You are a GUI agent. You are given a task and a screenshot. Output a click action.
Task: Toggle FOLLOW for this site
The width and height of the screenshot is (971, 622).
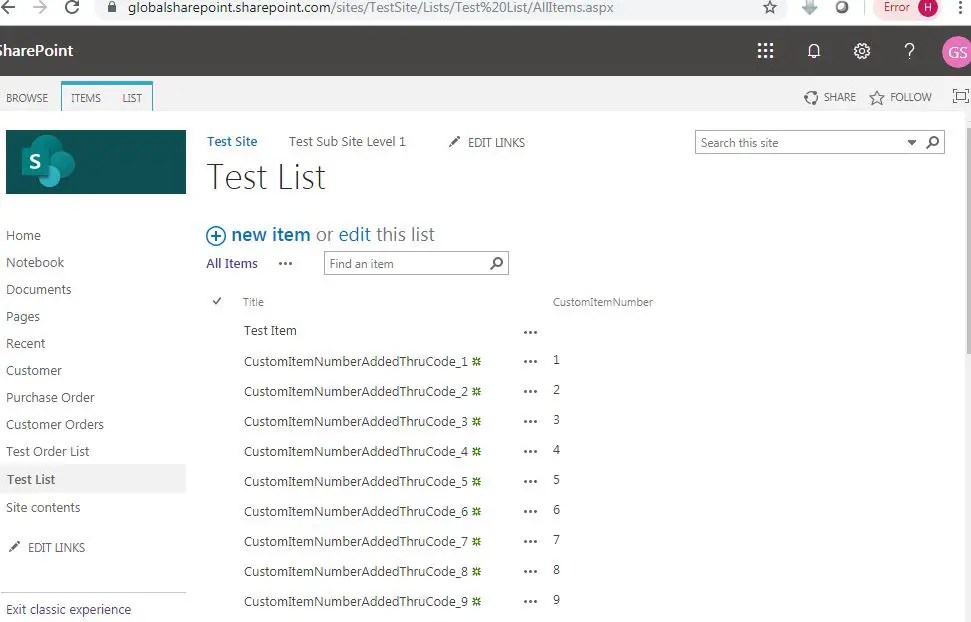pyautogui.click(x=900, y=97)
